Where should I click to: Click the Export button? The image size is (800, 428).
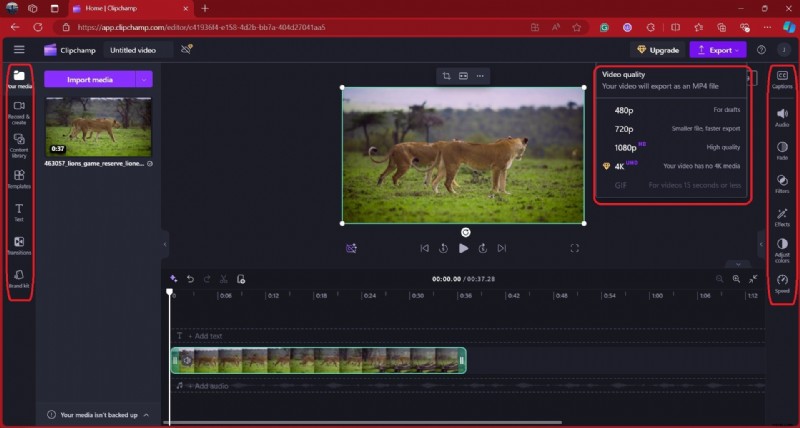click(x=718, y=50)
